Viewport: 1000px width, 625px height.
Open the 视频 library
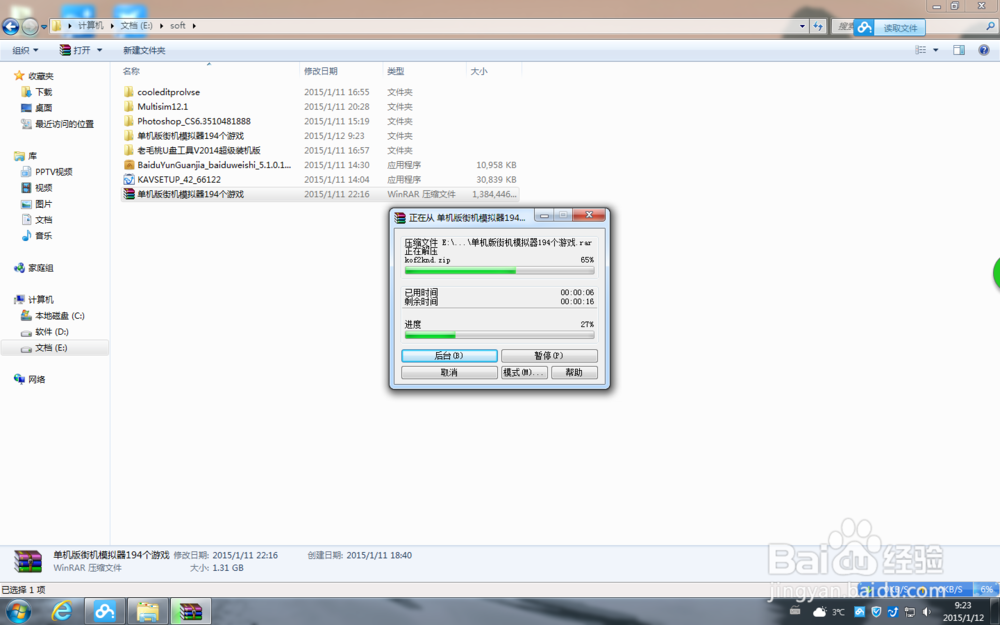click(x=43, y=188)
